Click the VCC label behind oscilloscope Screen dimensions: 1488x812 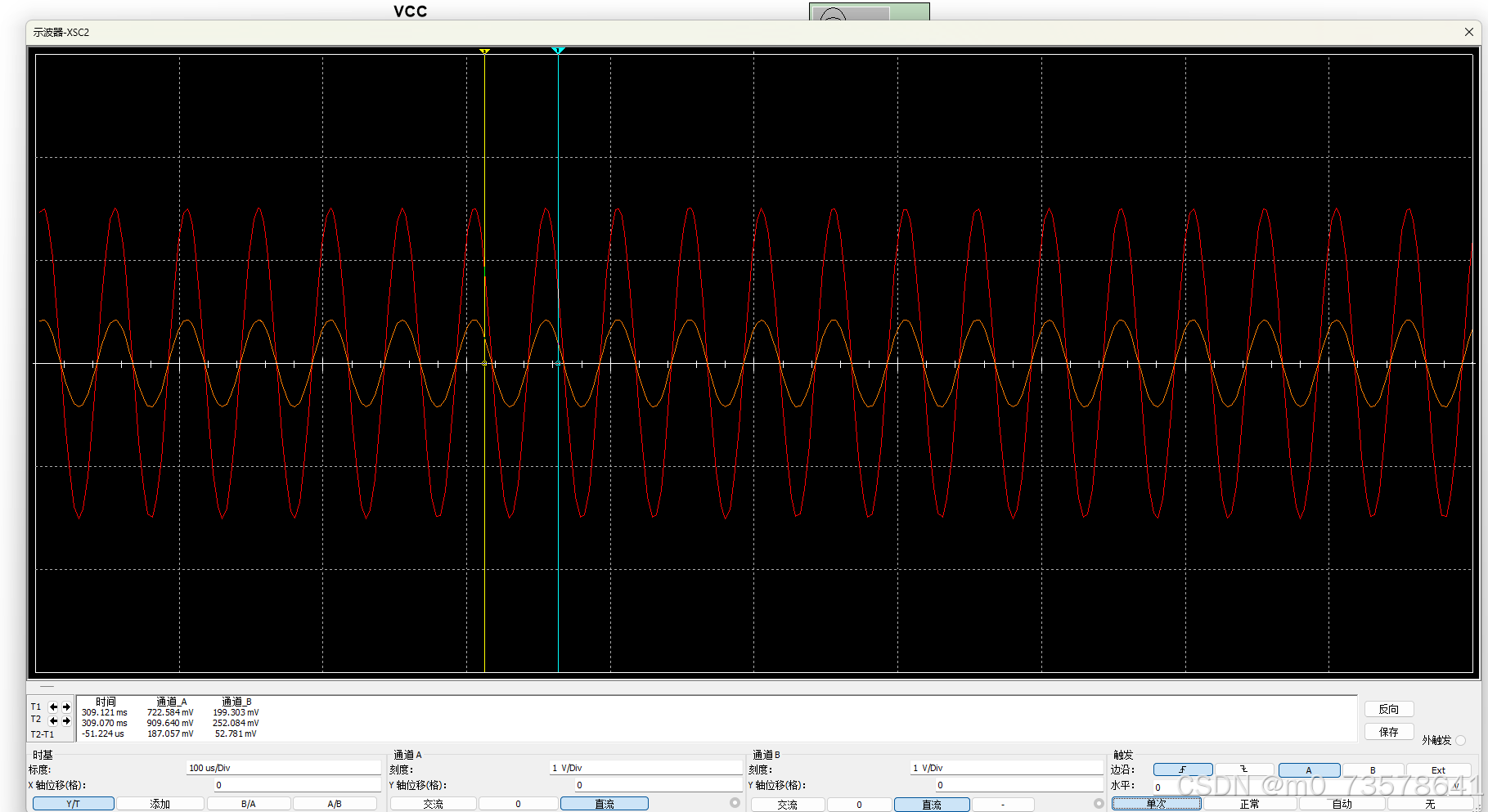pyautogui.click(x=411, y=11)
